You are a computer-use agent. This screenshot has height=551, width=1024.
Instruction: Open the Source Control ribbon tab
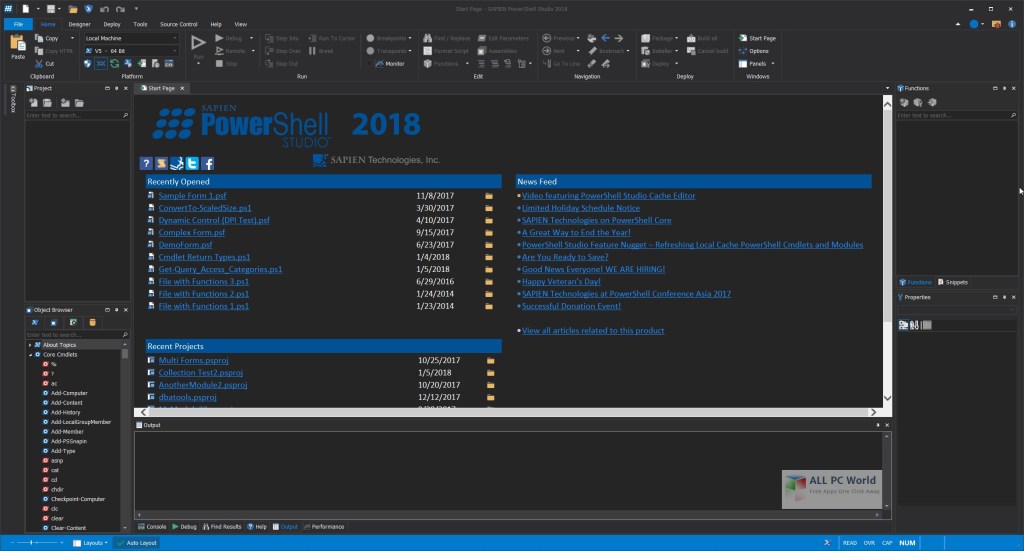(178, 24)
